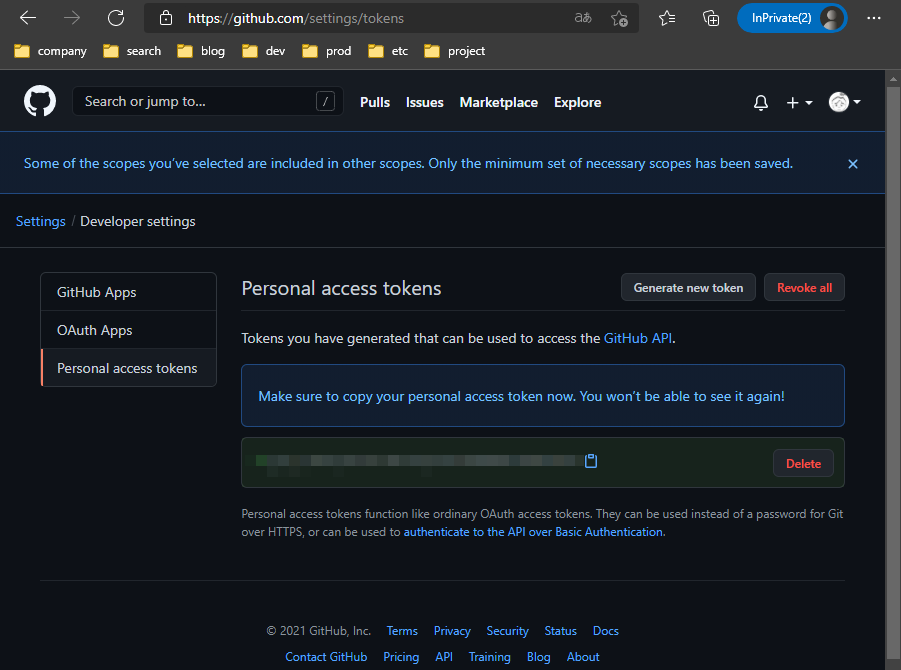Reload the page with the refresh icon
901x670 pixels.
pos(116,18)
